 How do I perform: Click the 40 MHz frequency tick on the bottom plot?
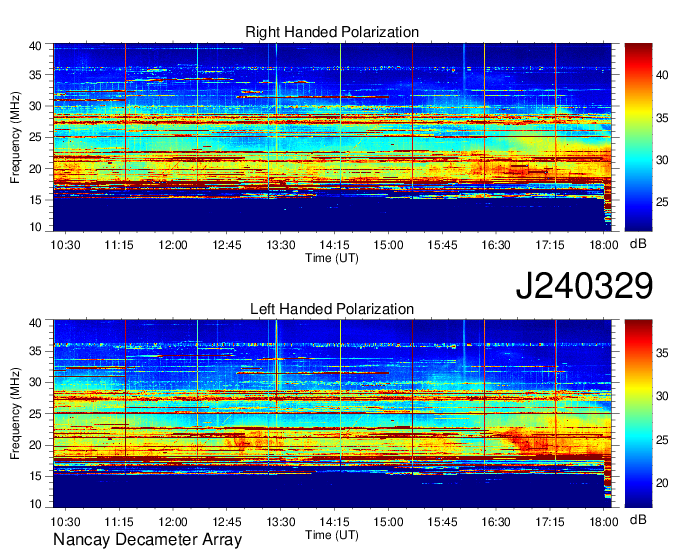pyautogui.click(x=35, y=322)
